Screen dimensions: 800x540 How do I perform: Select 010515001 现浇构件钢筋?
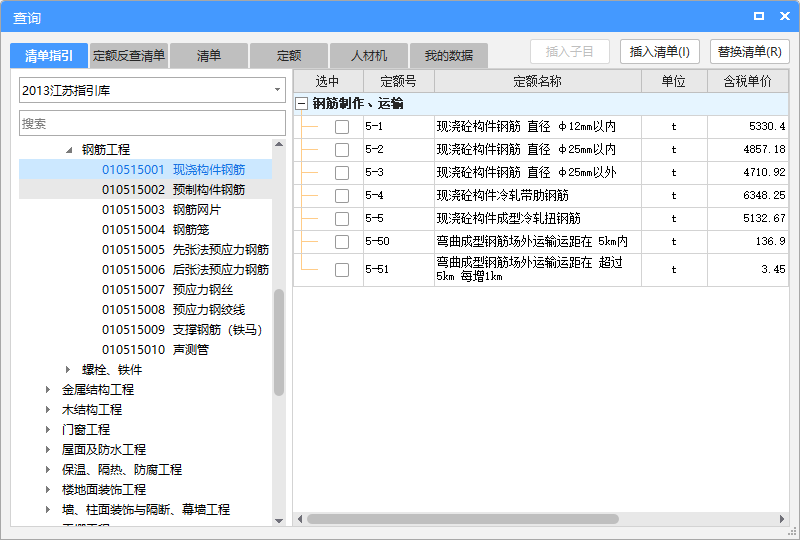[145, 169]
